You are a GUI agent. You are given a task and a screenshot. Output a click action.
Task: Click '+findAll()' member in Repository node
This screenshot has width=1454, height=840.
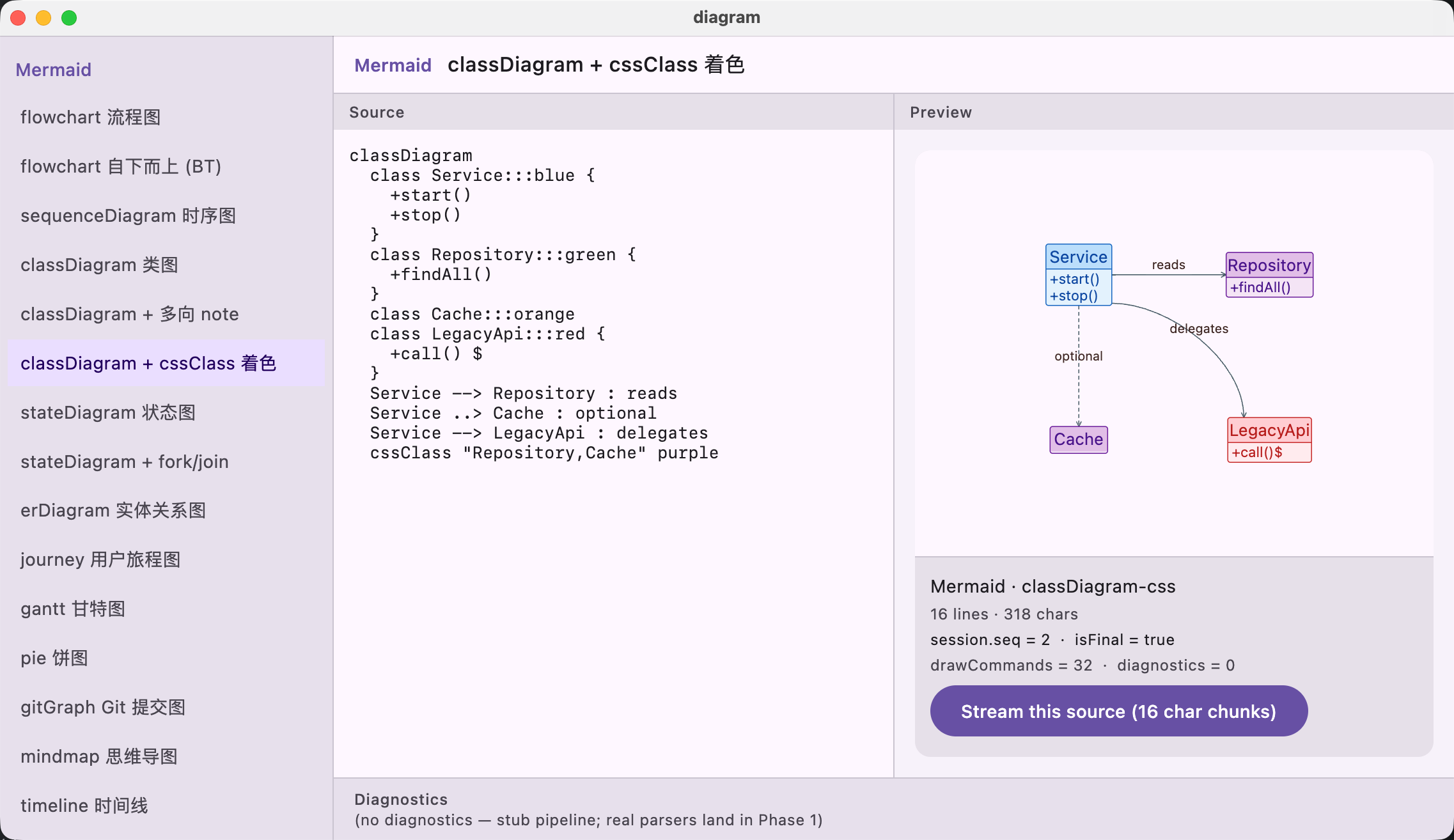(1260, 288)
